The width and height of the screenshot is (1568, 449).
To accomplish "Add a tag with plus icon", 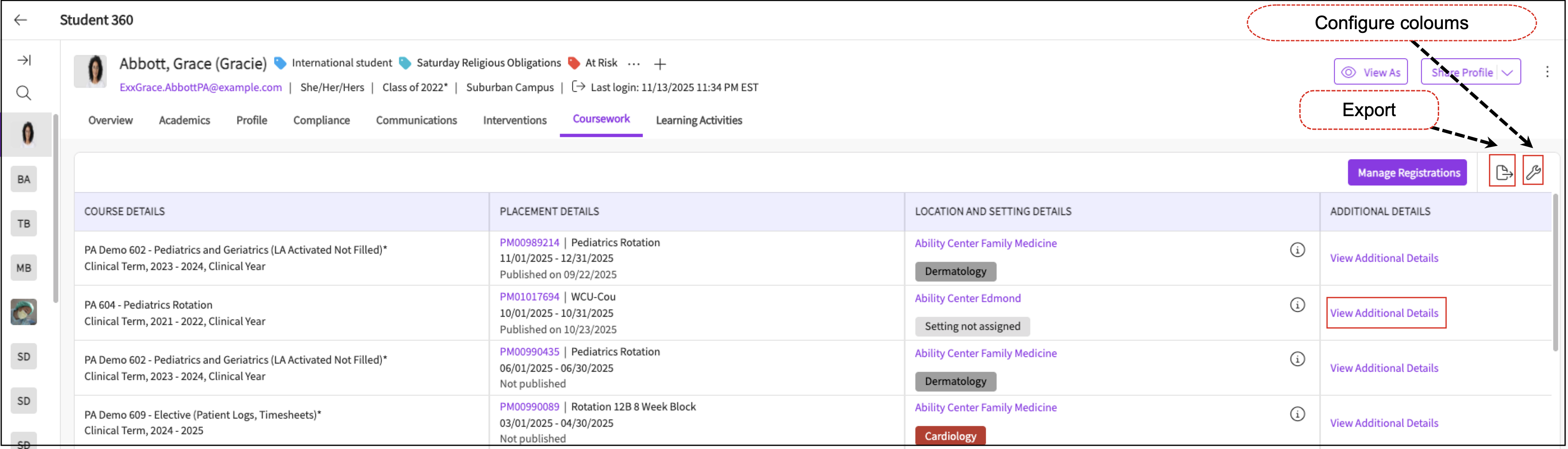I will pos(660,64).
